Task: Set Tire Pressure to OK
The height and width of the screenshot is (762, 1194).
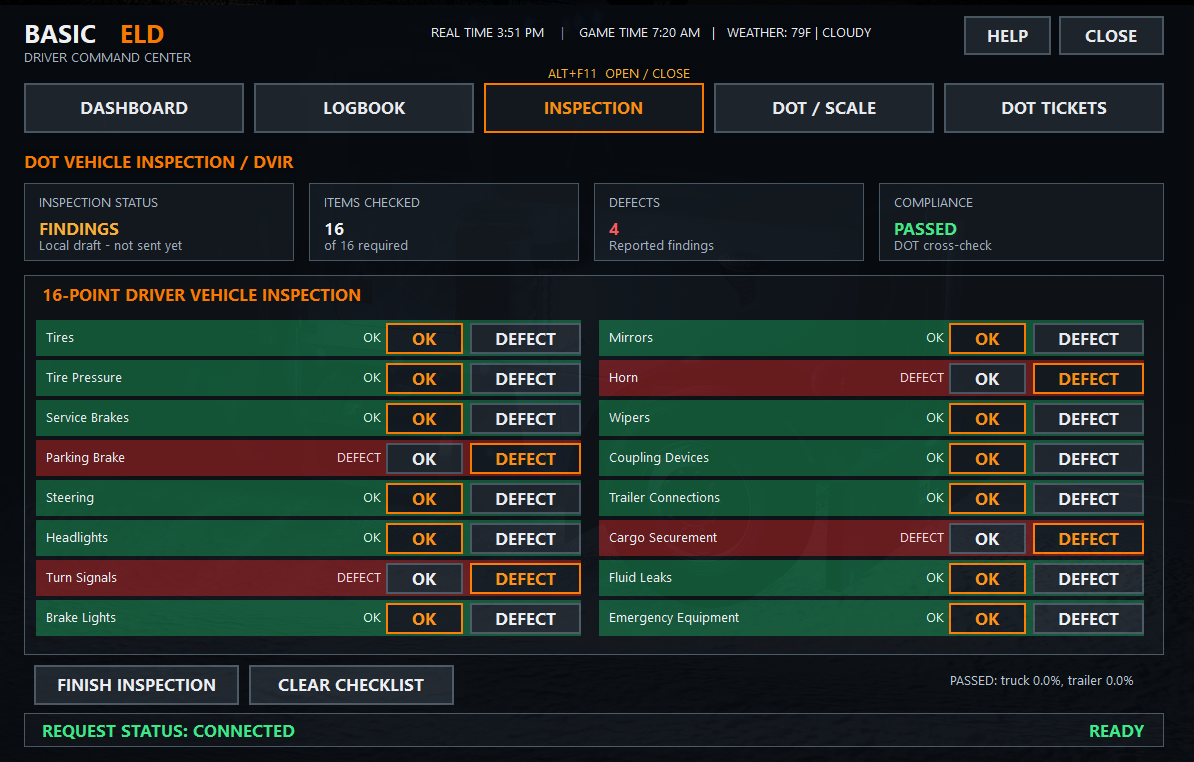Action: coord(424,378)
